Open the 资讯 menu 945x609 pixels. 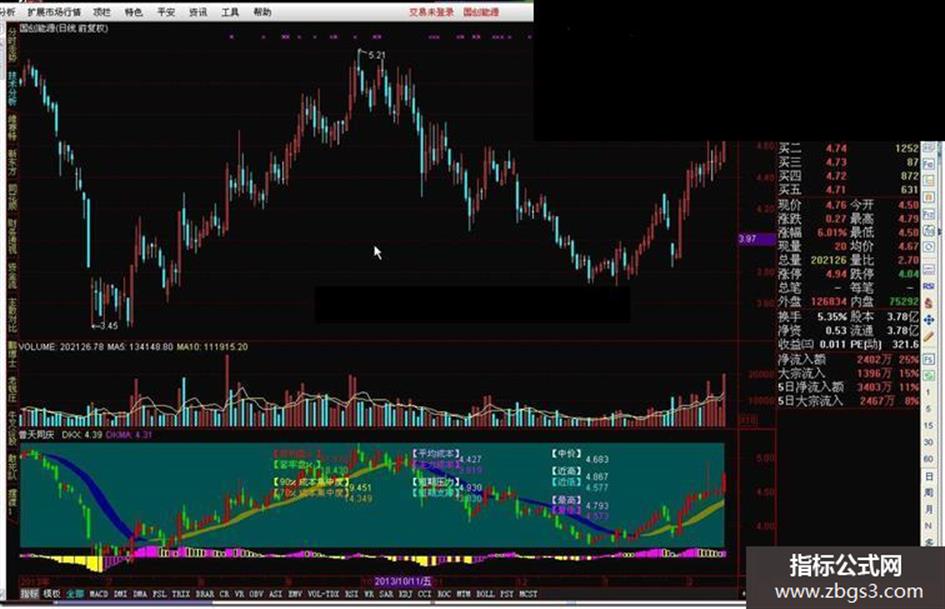tap(198, 11)
